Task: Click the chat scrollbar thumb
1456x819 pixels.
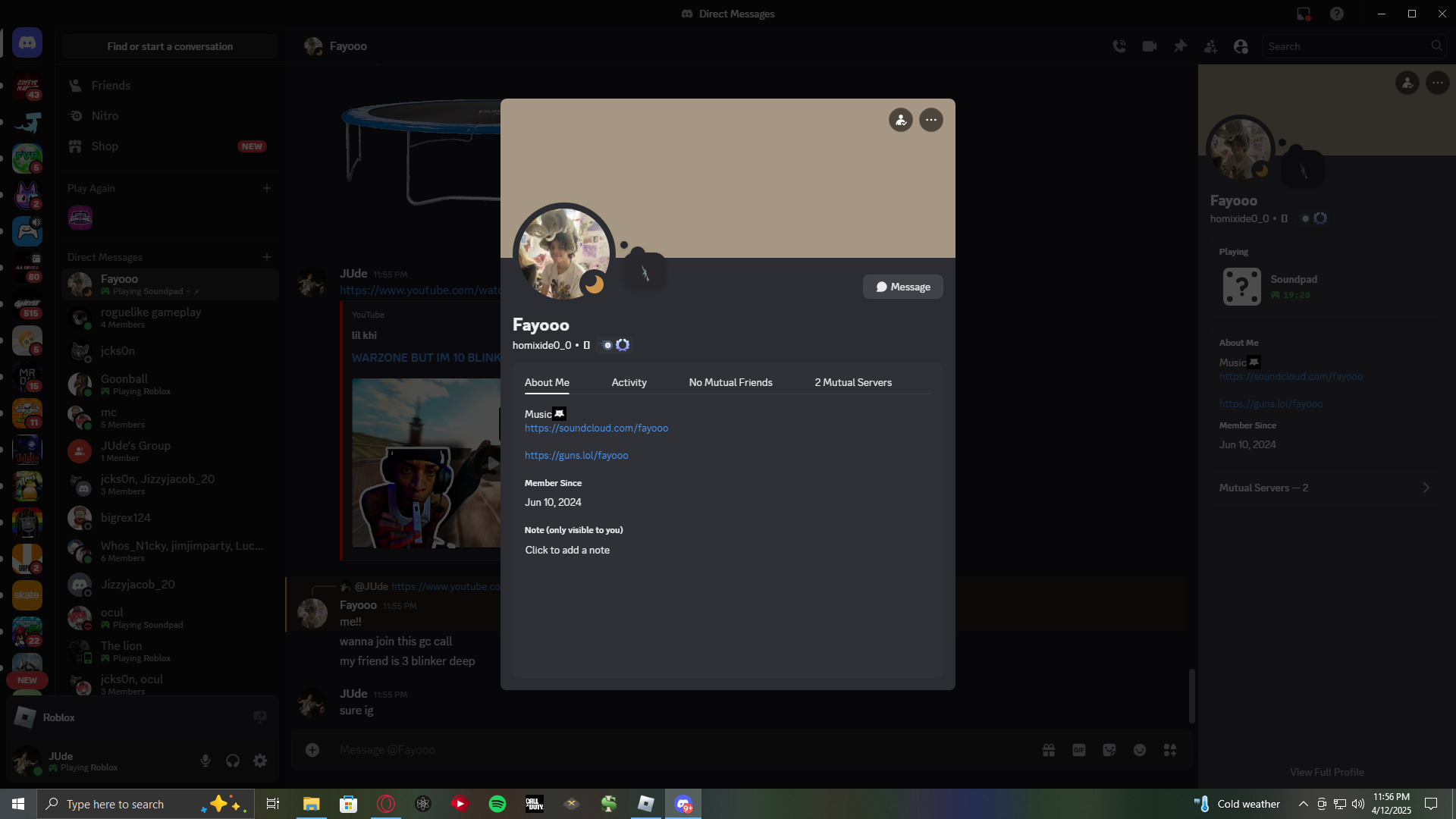Action: 1191,695
